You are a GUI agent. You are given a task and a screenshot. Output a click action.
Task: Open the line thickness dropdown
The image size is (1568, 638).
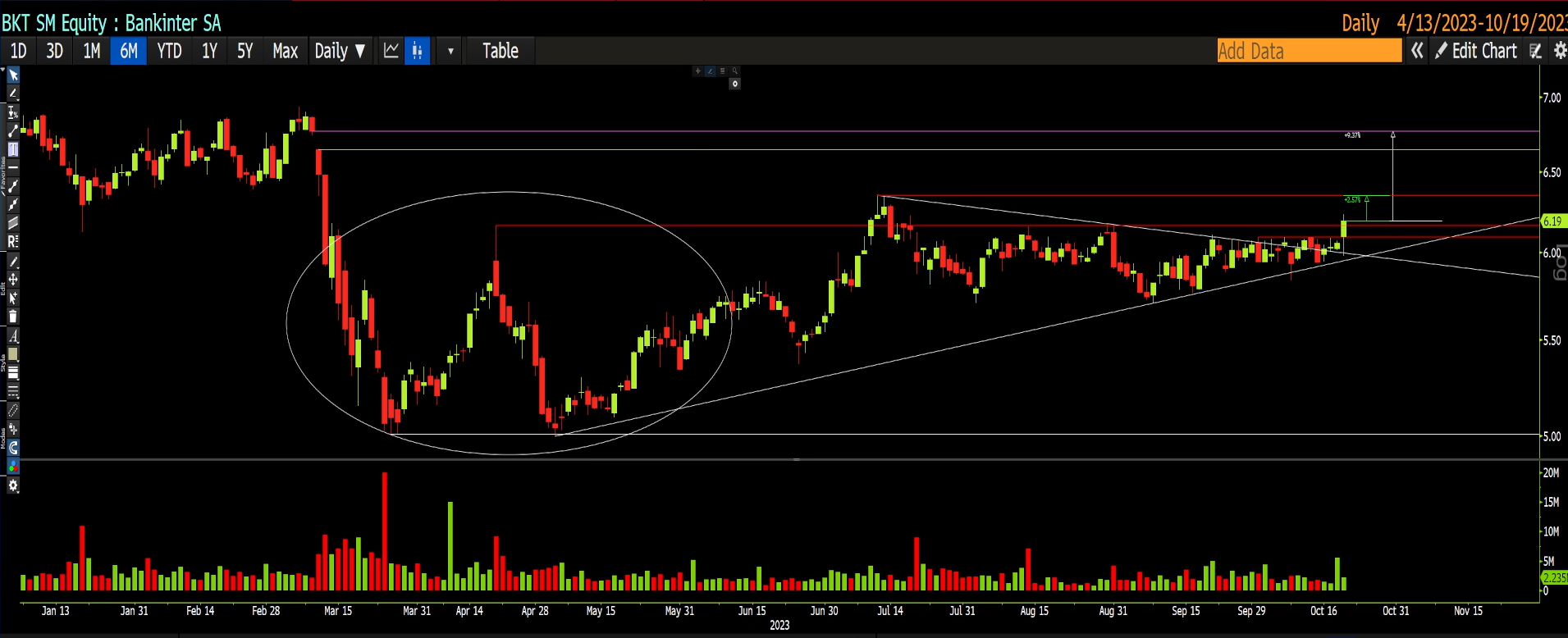[13, 373]
